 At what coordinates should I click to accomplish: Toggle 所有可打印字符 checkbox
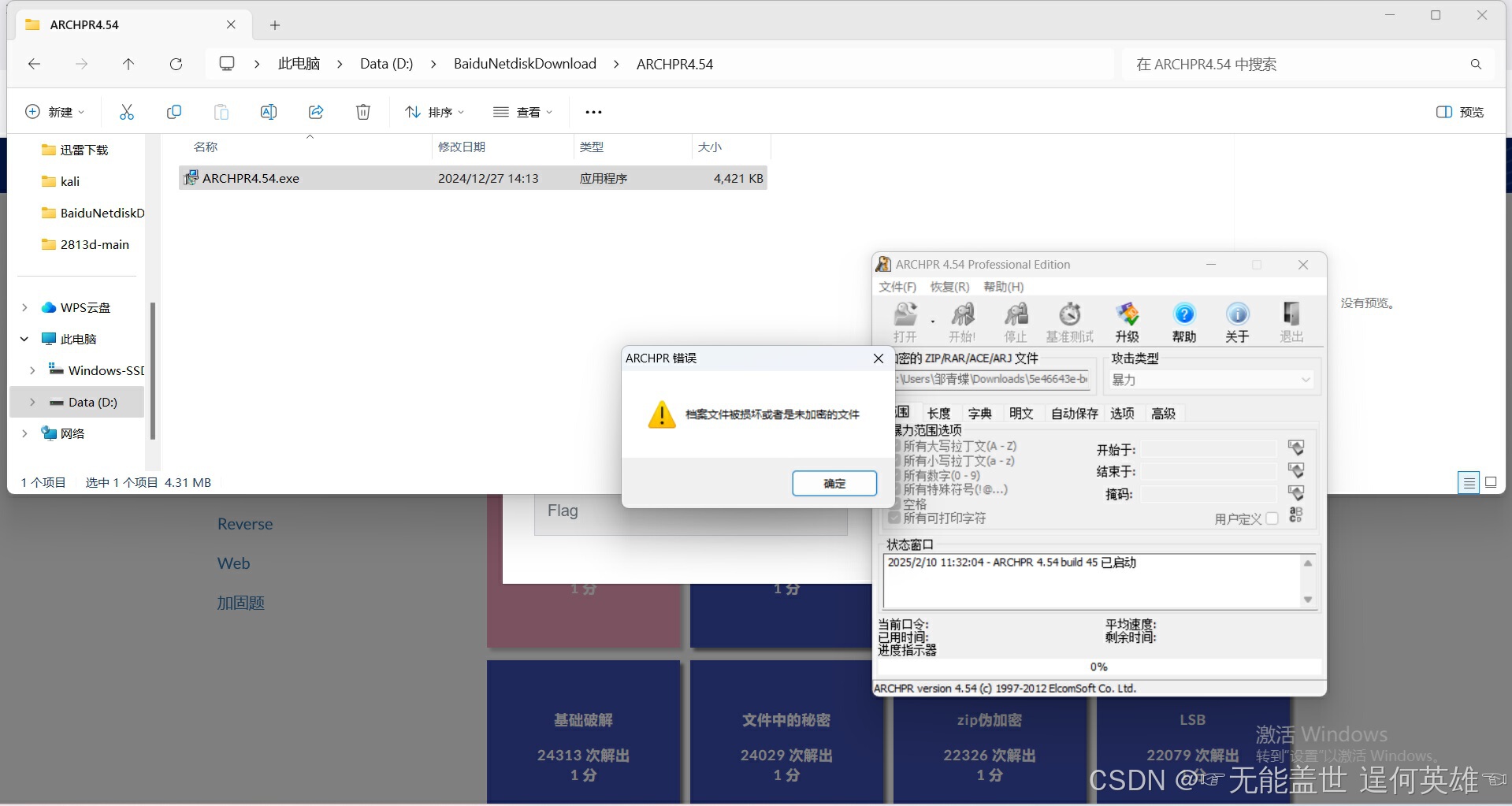coord(895,518)
